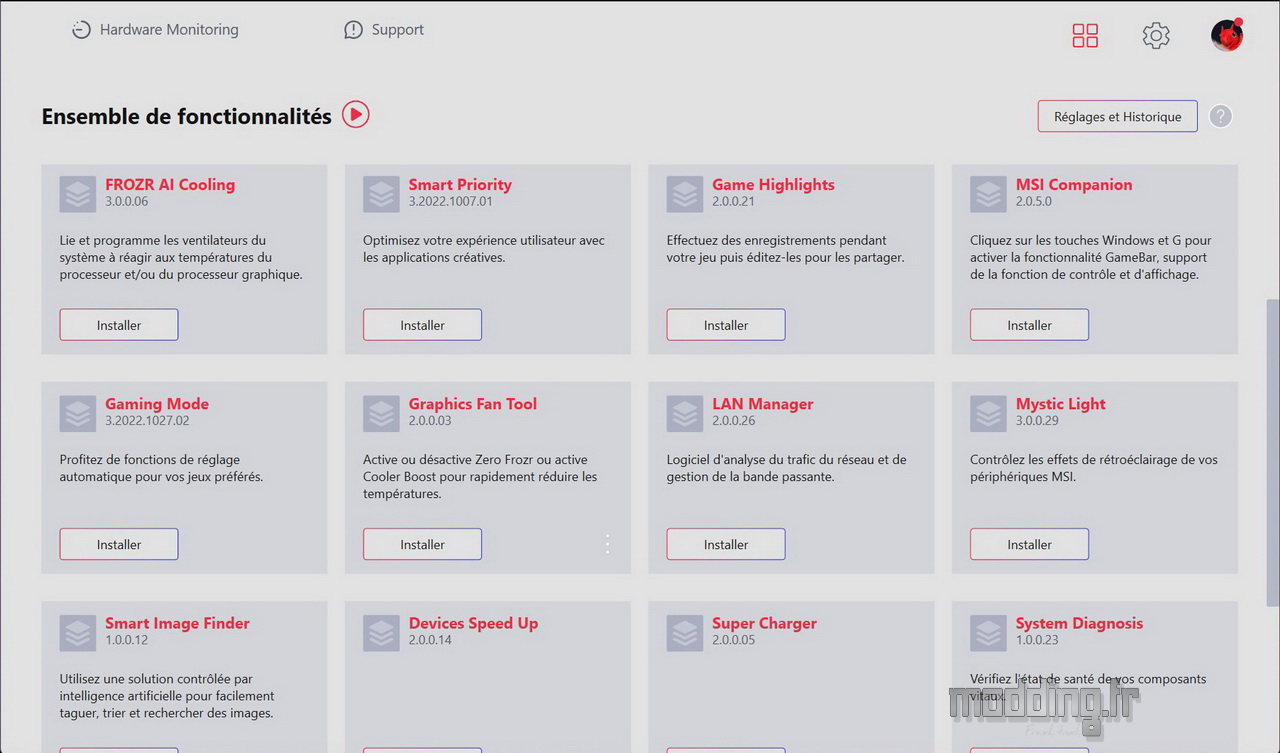Viewport: 1280px width, 753px height.
Task: Install FROZR AI Cooling
Action: [x=119, y=325]
